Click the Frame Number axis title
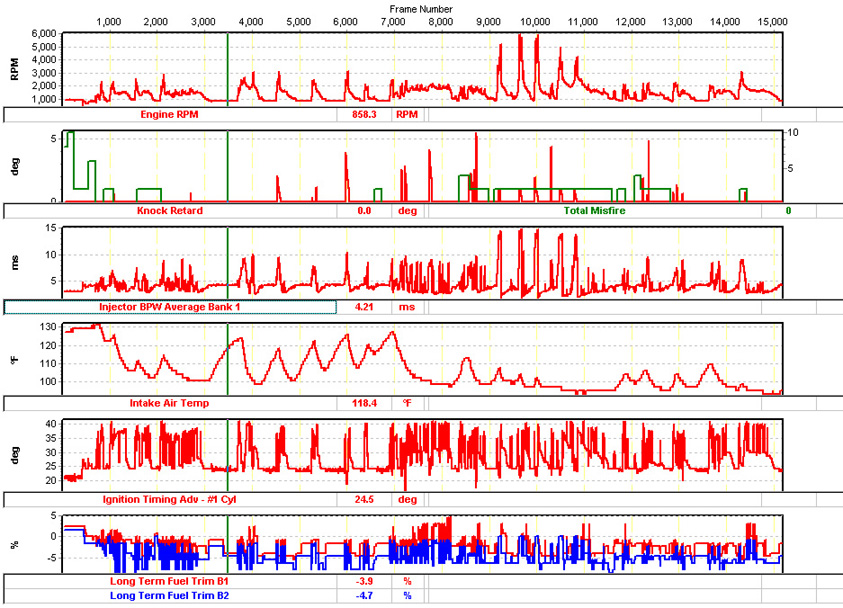 click(421, 8)
